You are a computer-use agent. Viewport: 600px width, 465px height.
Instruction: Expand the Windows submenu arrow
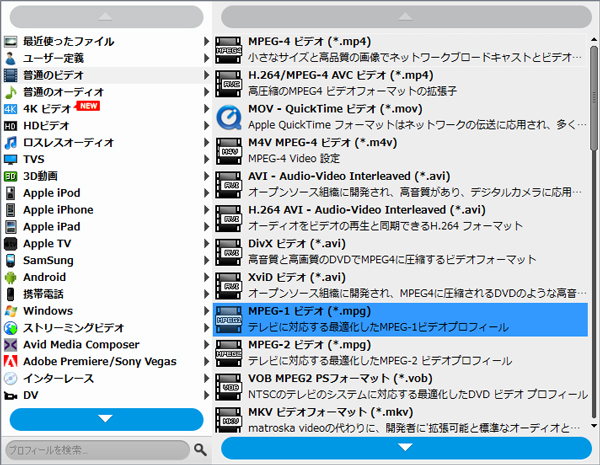pos(207,311)
